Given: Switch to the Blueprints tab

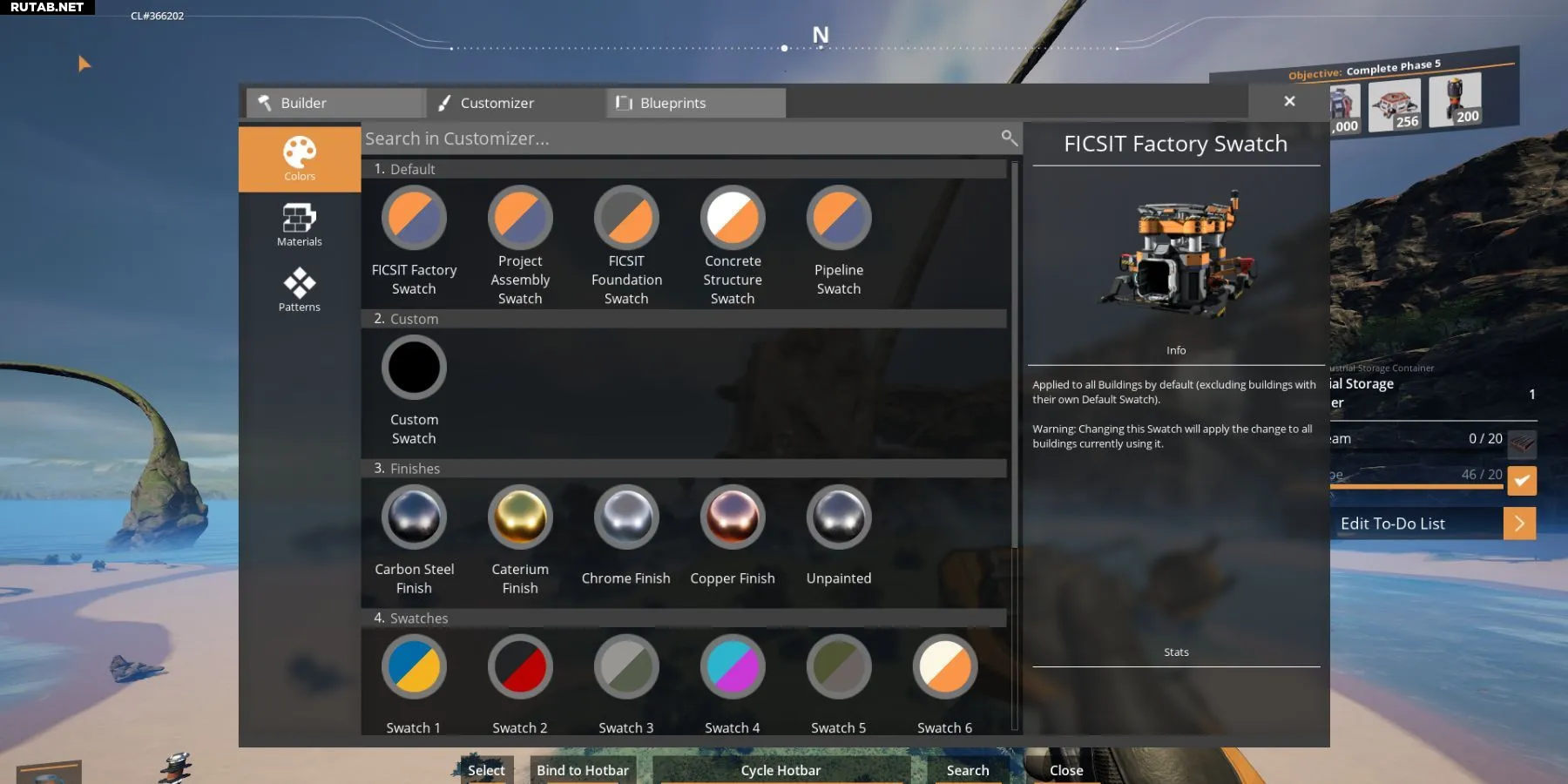Looking at the screenshot, I should [x=696, y=103].
